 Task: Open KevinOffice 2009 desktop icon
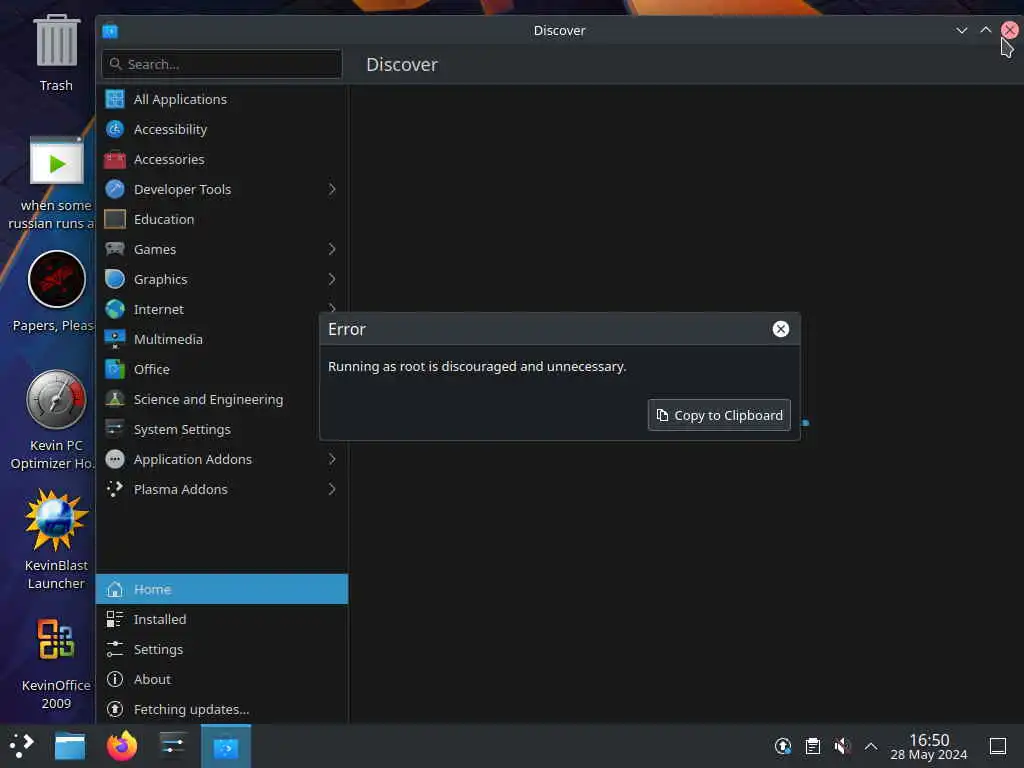56,664
